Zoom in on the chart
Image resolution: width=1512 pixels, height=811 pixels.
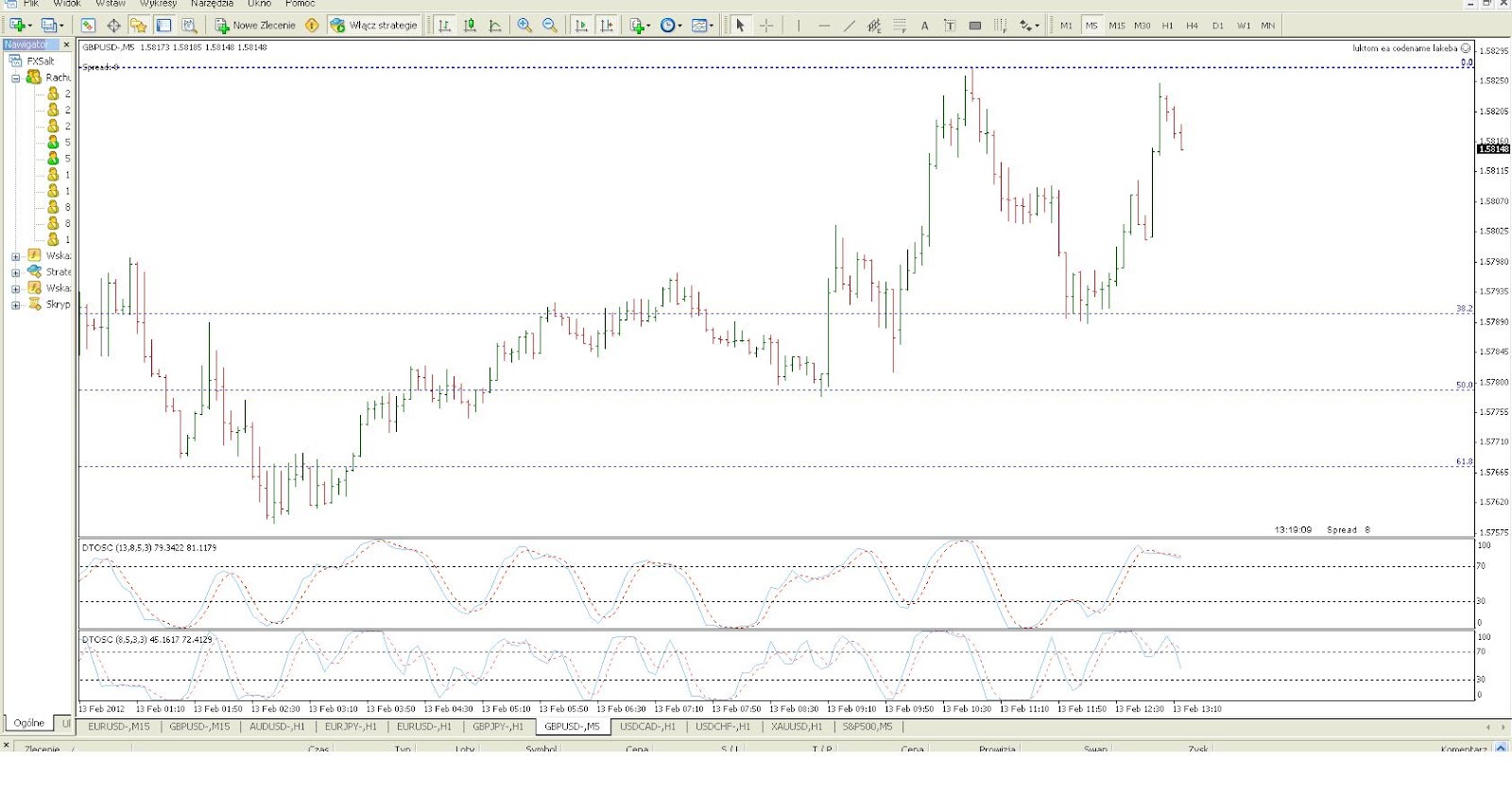pos(524,26)
